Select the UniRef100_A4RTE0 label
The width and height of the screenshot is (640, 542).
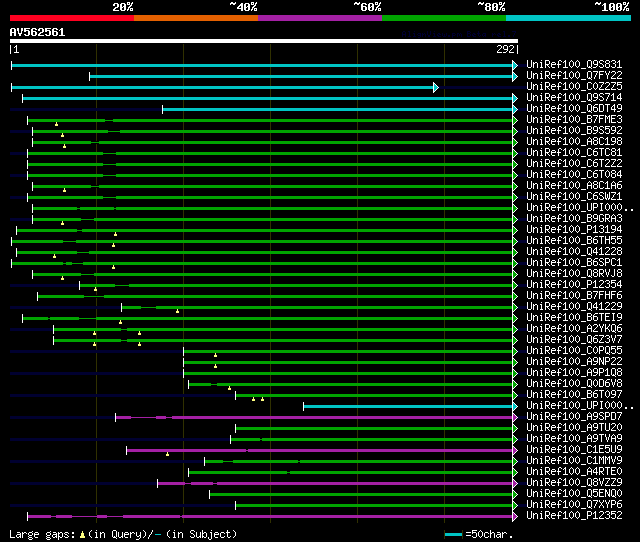[x=574, y=472]
